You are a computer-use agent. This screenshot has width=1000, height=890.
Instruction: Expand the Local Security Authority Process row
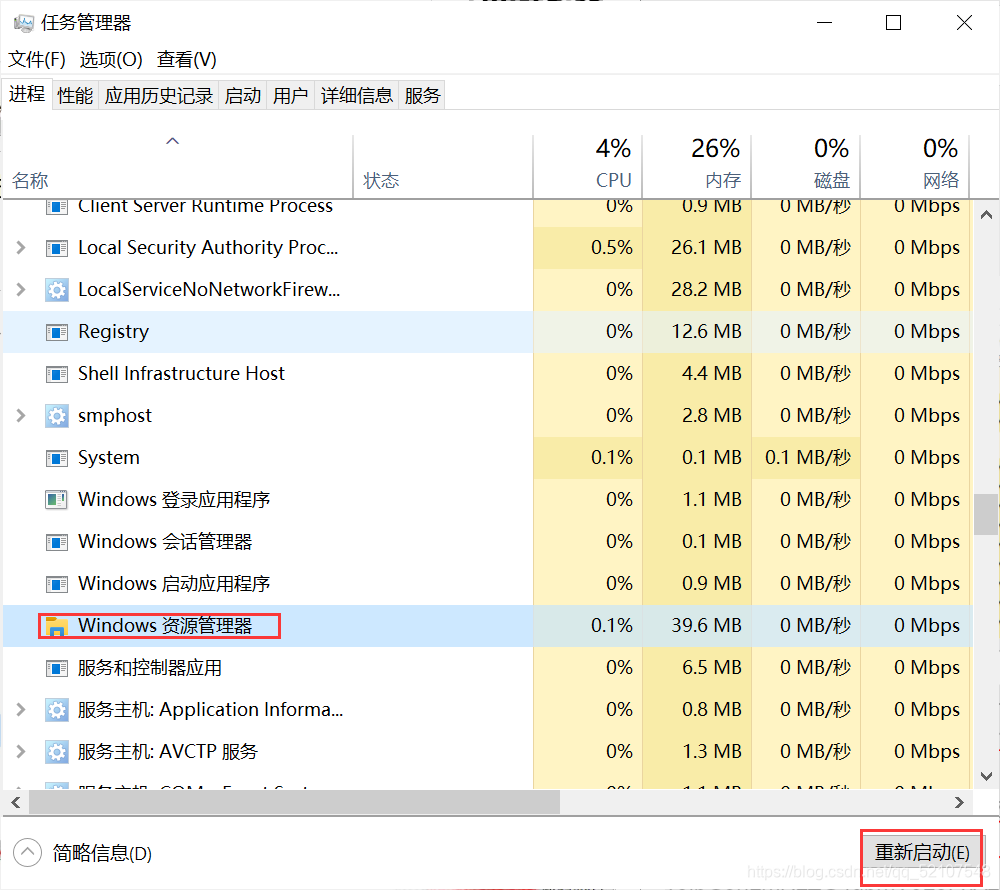(20, 247)
